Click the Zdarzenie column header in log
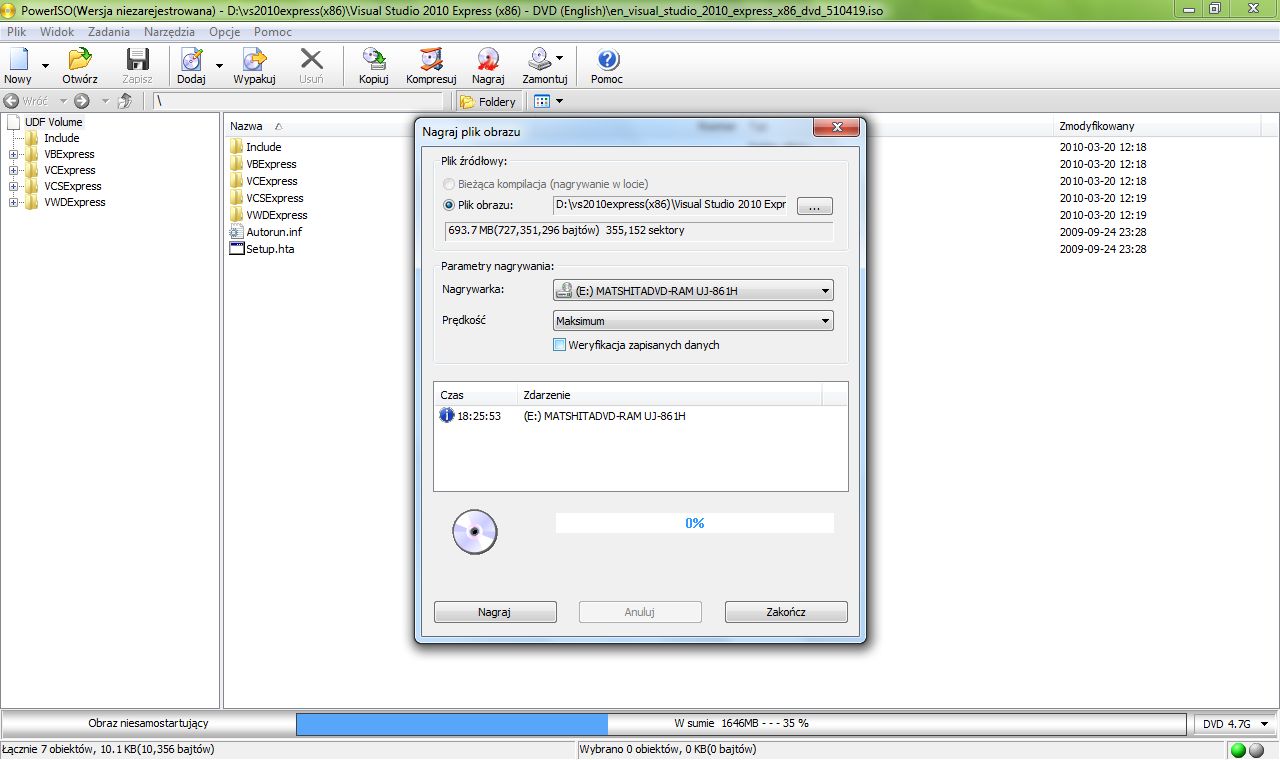 click(x=669, y=395)
